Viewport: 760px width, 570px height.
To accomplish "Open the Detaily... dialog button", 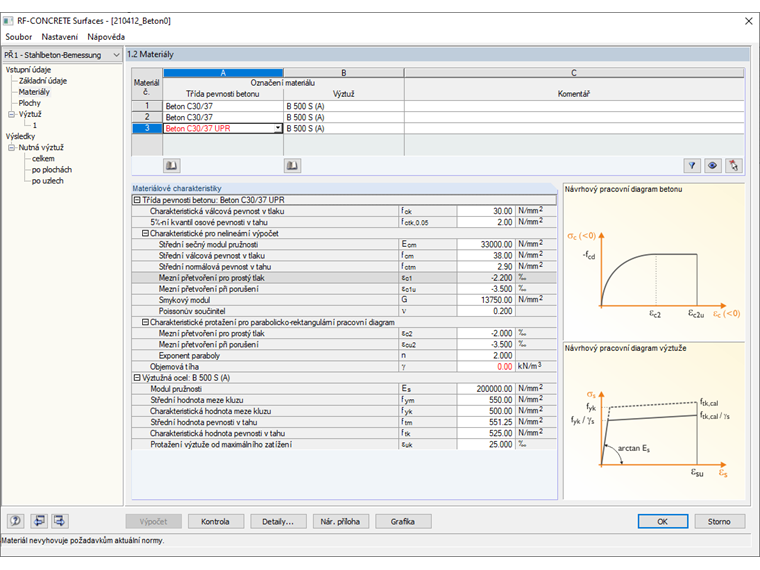I will [x=278, y=522].
